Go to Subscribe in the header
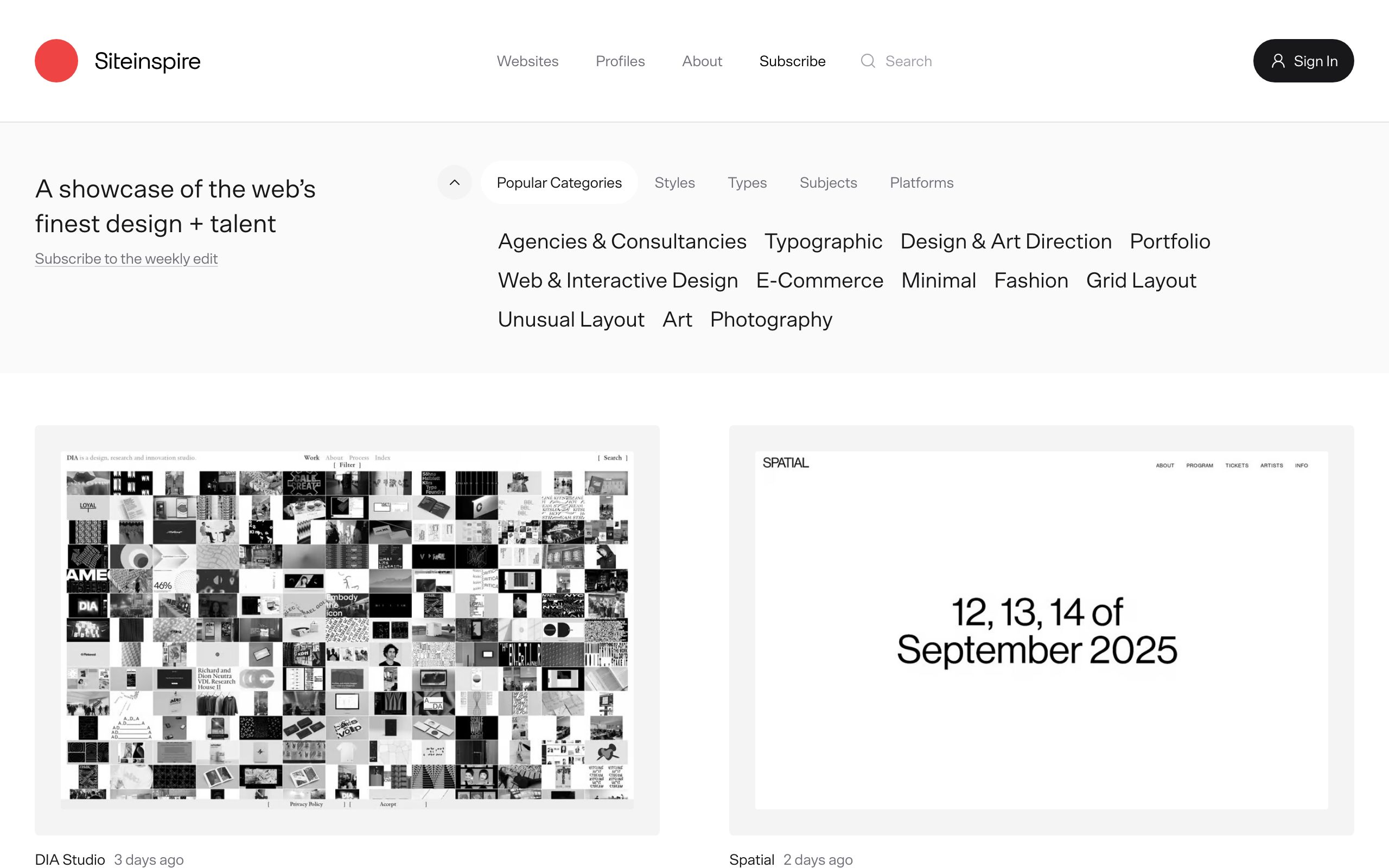1389x868 pixels. [x=792, y=61]
